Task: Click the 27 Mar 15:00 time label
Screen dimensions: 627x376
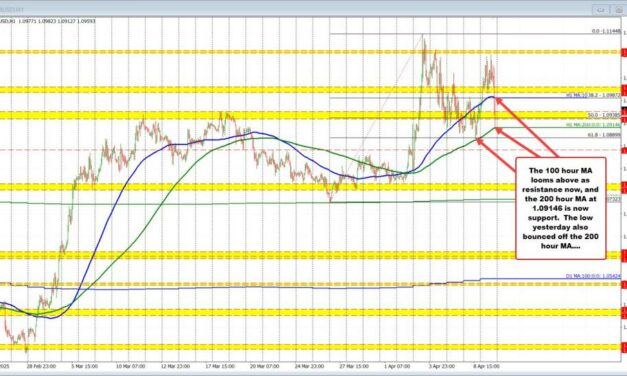Action: [354, 366]
